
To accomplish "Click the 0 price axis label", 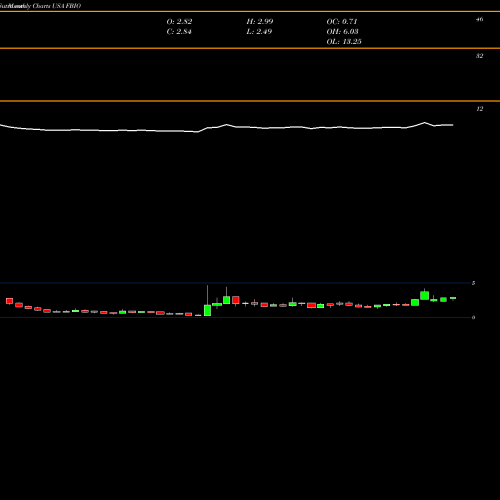I will (473, 317).
